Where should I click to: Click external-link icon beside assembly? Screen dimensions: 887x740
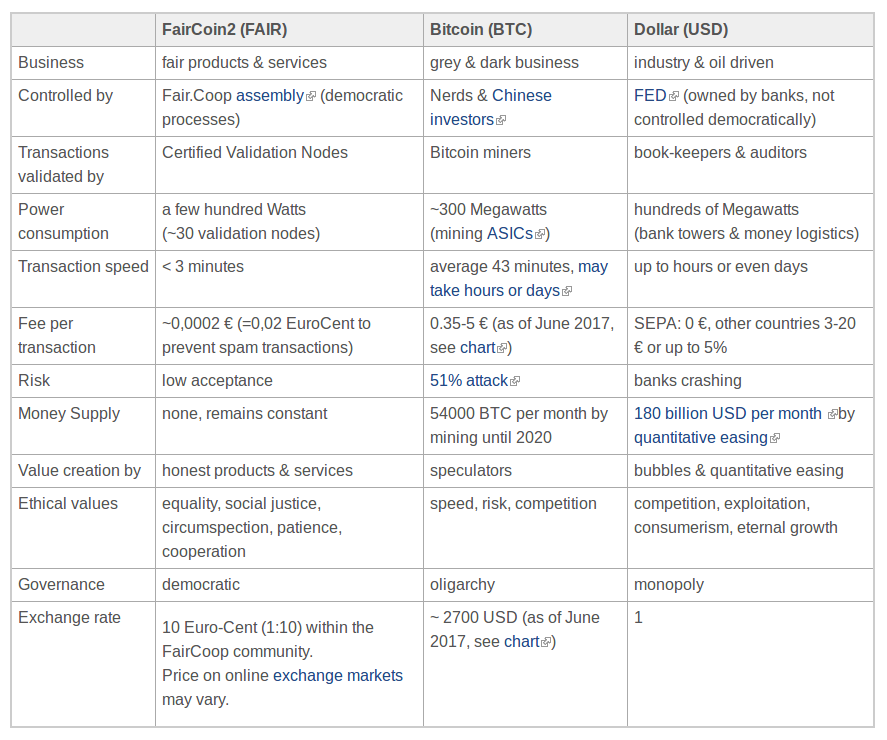pos(311,97)
